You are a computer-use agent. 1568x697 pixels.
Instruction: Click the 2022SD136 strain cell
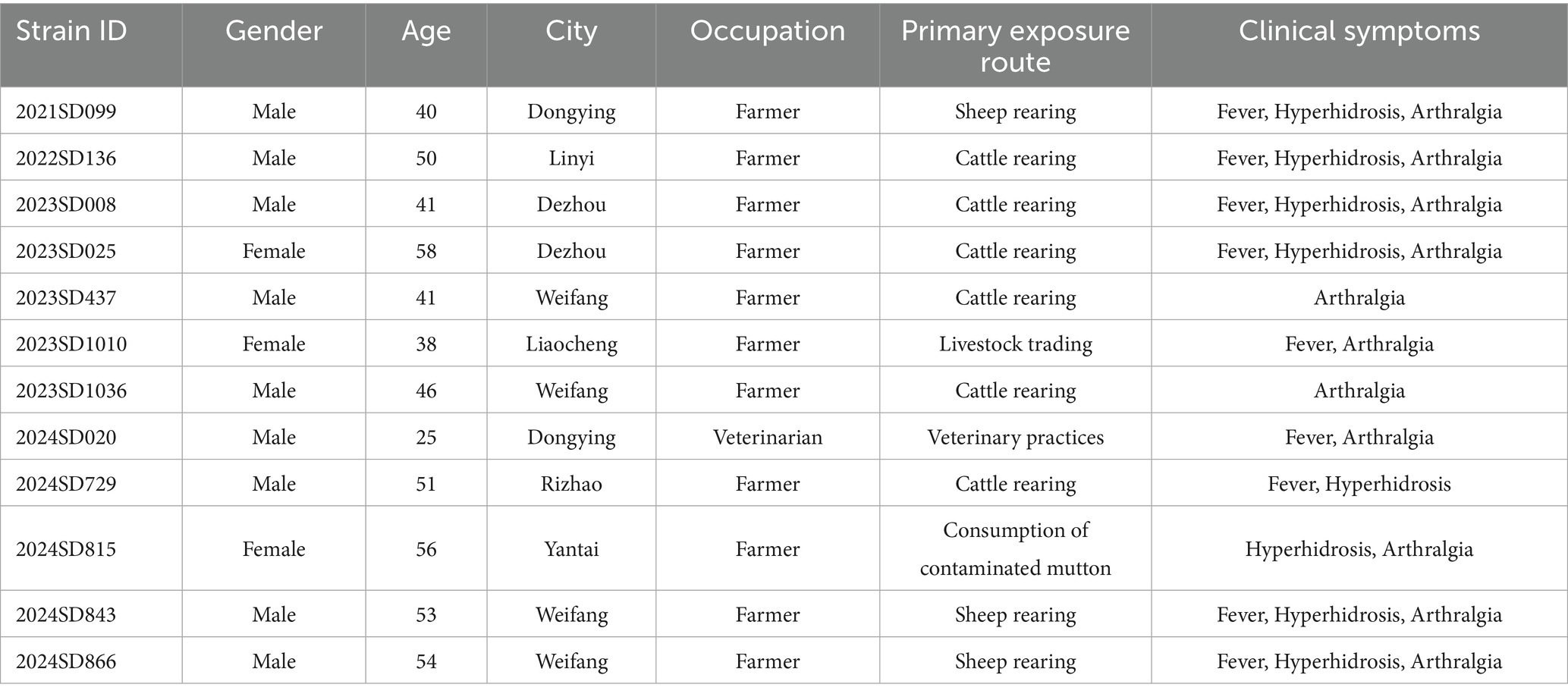tap(66, 158)
